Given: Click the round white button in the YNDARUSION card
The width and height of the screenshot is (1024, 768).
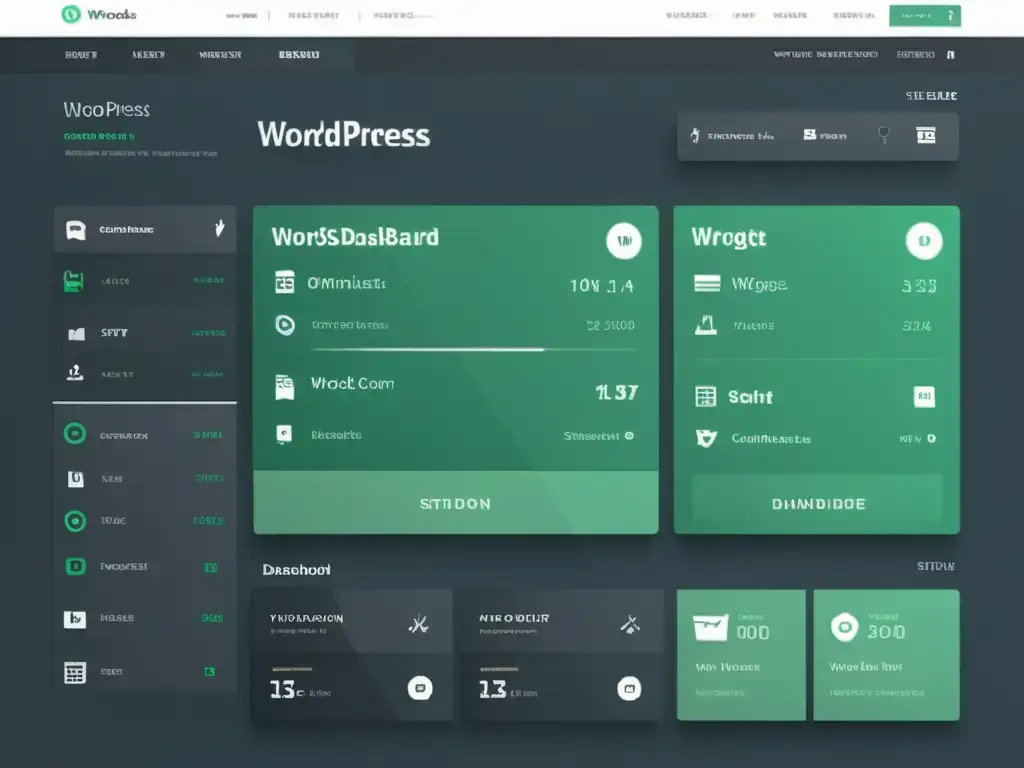Looking at the screenshot, I should click(x=420, y=688).
